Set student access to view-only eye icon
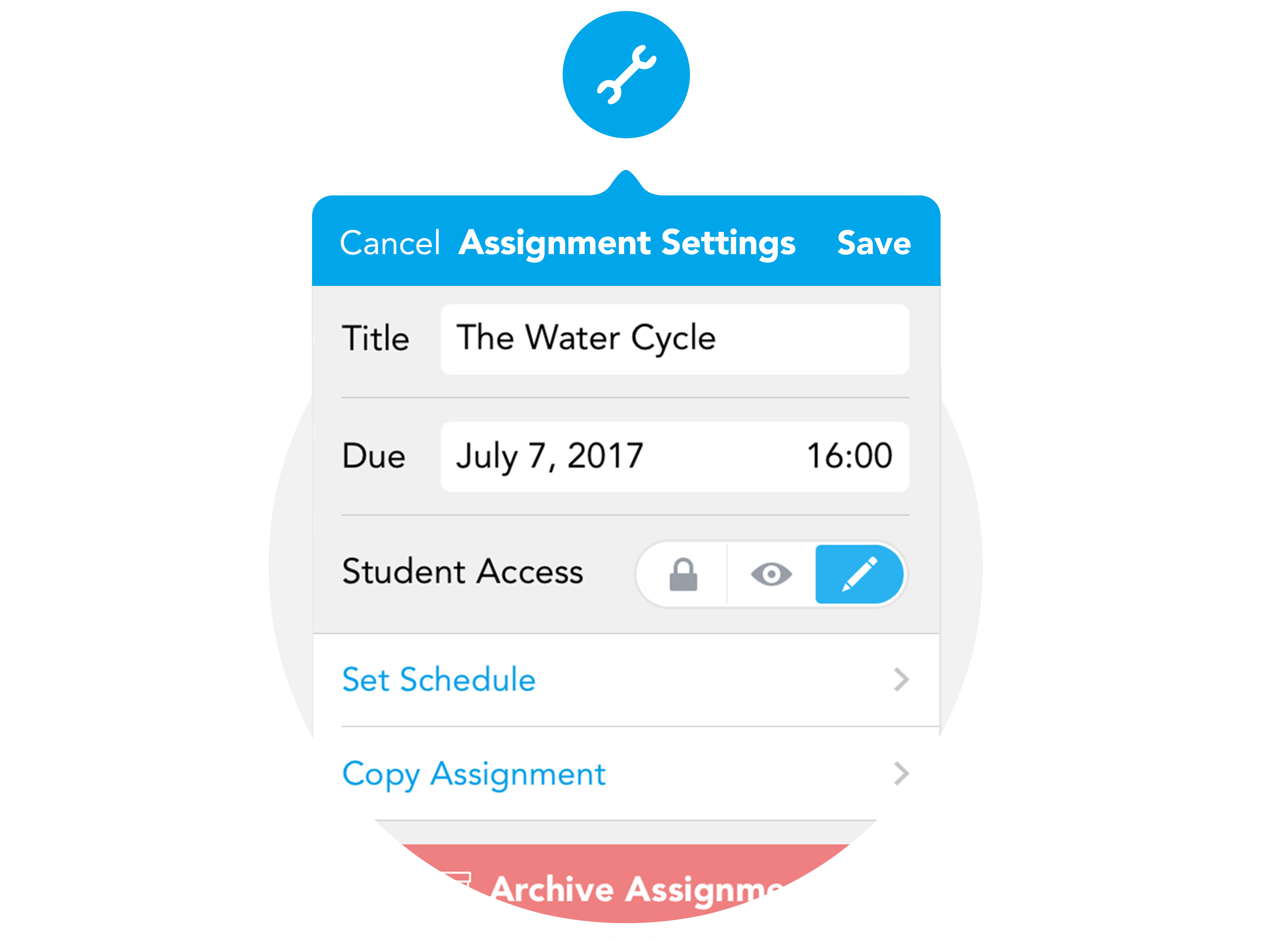This screenshot has height=952, width=1283. point(771,574)
